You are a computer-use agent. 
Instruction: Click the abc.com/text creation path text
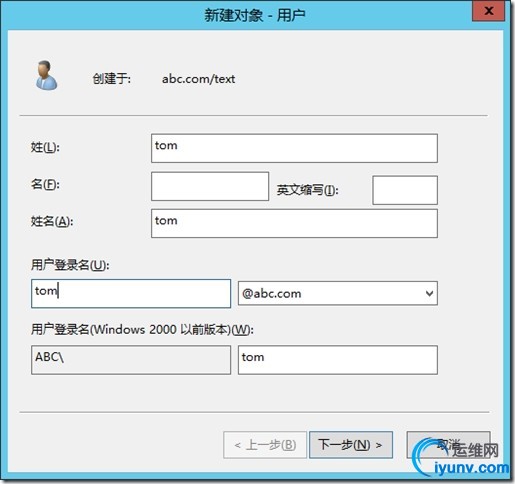(199, 79)
